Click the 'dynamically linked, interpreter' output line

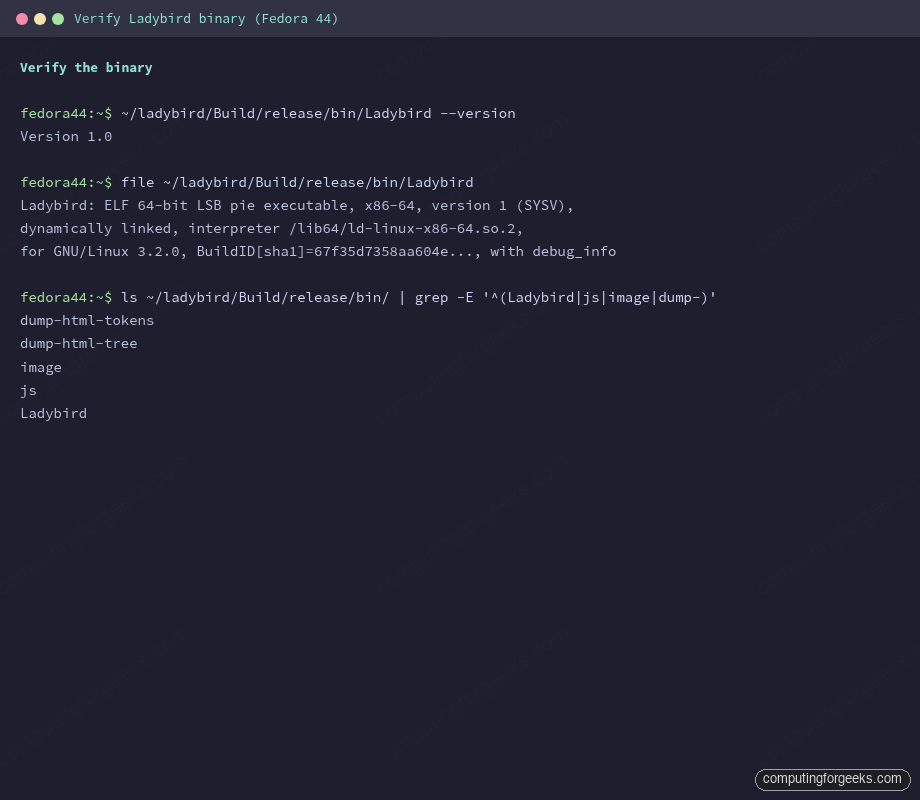pos(272,228)
